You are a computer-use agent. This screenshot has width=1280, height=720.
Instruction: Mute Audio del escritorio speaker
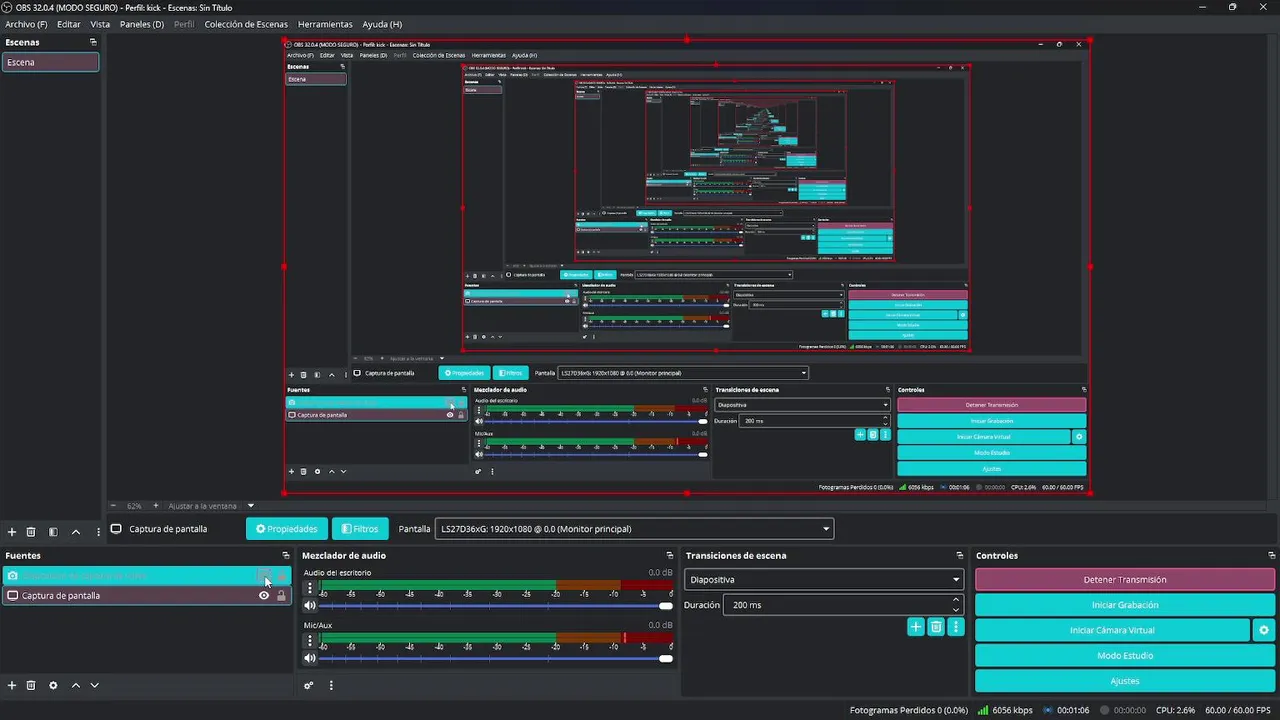coord(310,605)
